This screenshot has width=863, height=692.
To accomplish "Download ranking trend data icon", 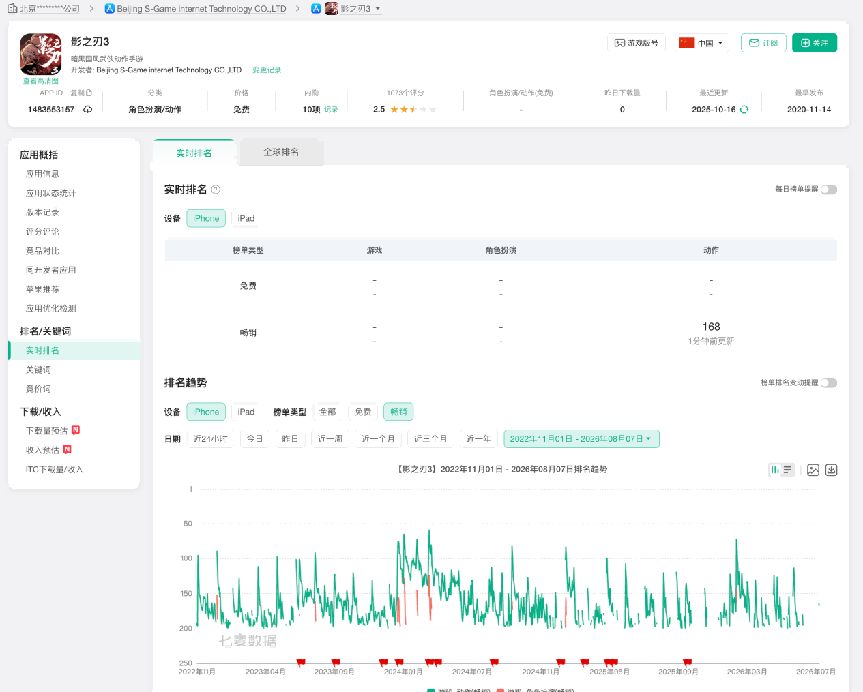I will (831, 470).
